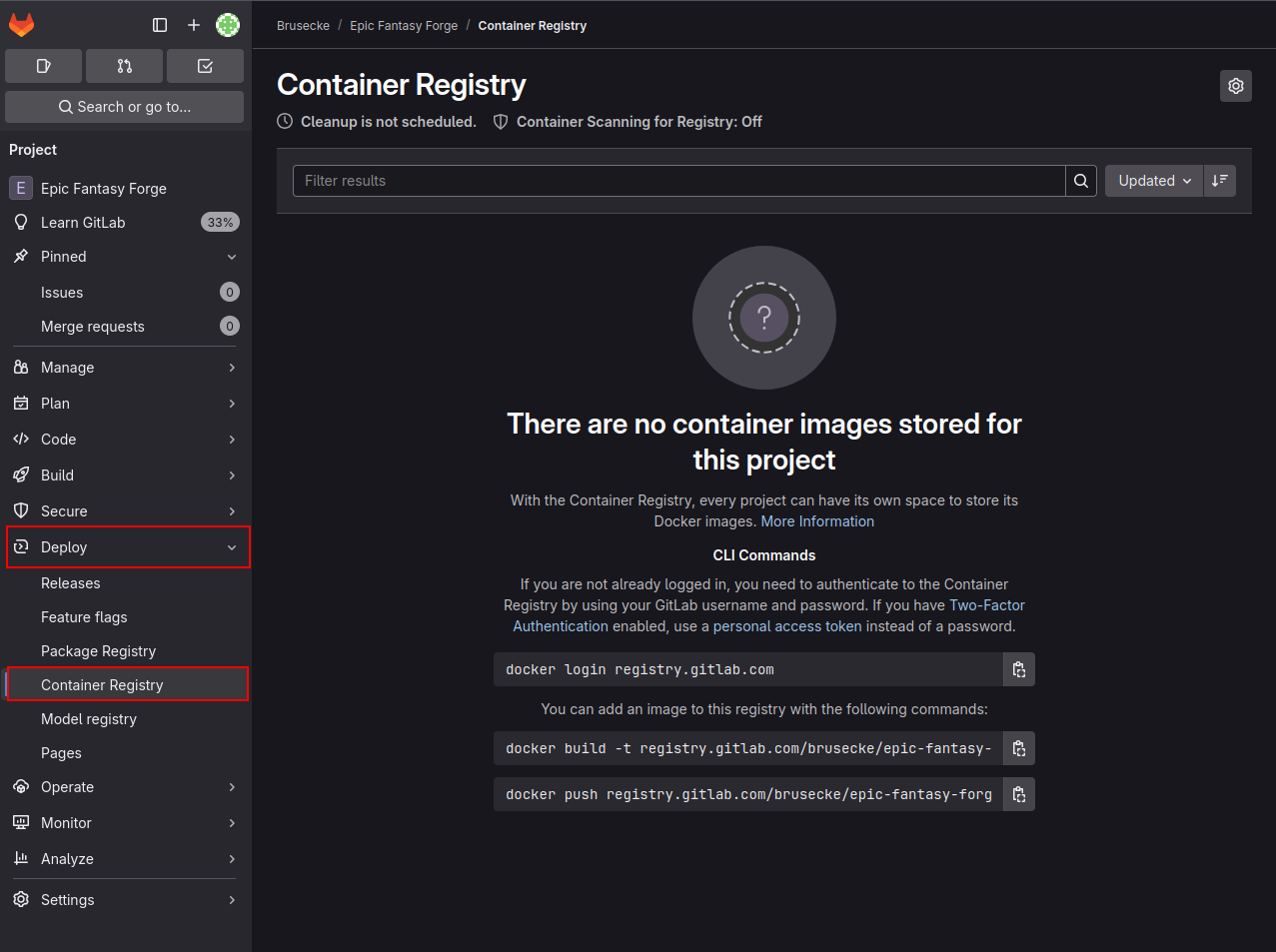Click the Epic Fantasy Forge project avatar
This screenshot has width=1276, height=952.
21,188
